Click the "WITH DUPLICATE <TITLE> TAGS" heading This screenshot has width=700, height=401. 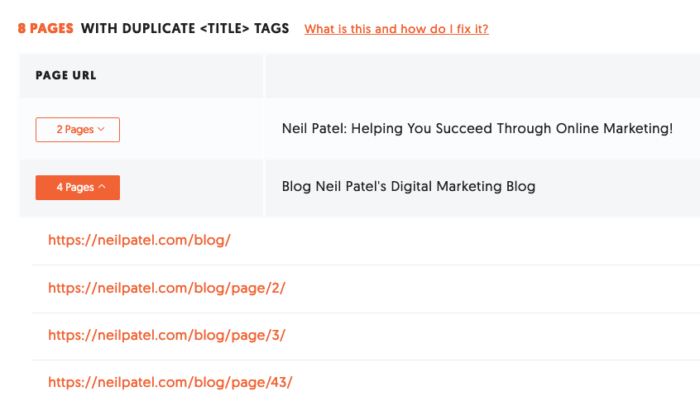pos(185,29)
